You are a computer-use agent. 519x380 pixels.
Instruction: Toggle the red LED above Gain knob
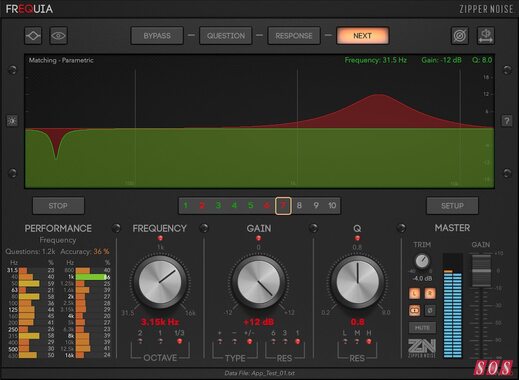click(x=258, y=238)
